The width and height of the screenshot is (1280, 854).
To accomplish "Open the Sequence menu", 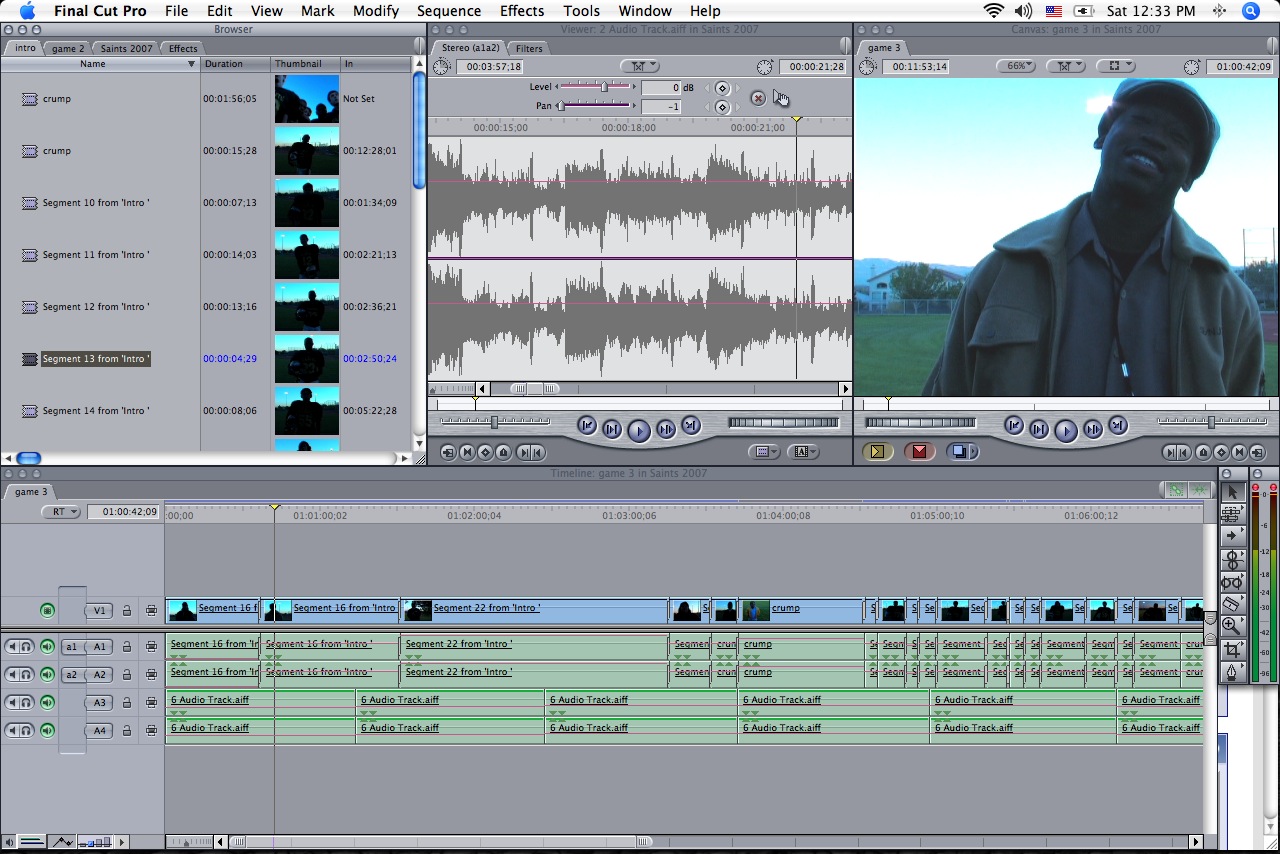I will pos(449,11).
